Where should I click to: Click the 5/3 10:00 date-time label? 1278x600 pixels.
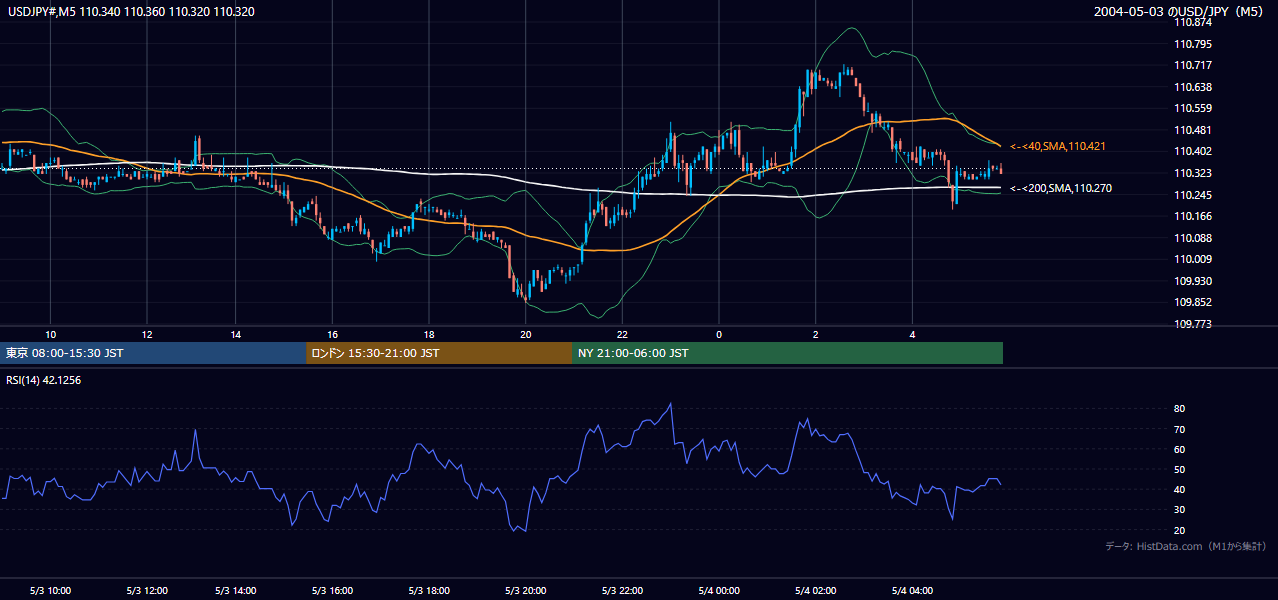click(x=50, y=590)
